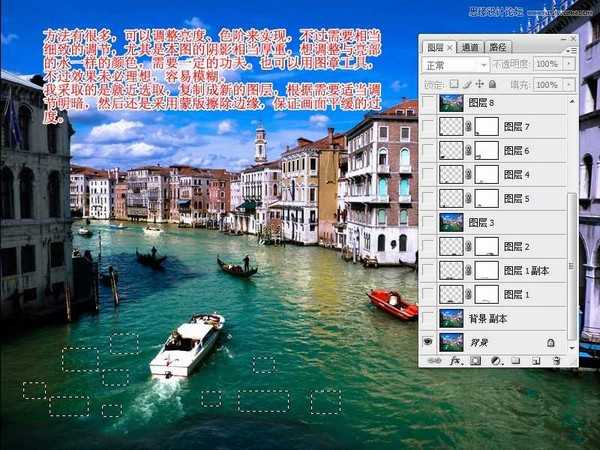Show 图层 7 via its visibility box
This screenshot has height=450, width=600.
[x=428, y=127]
